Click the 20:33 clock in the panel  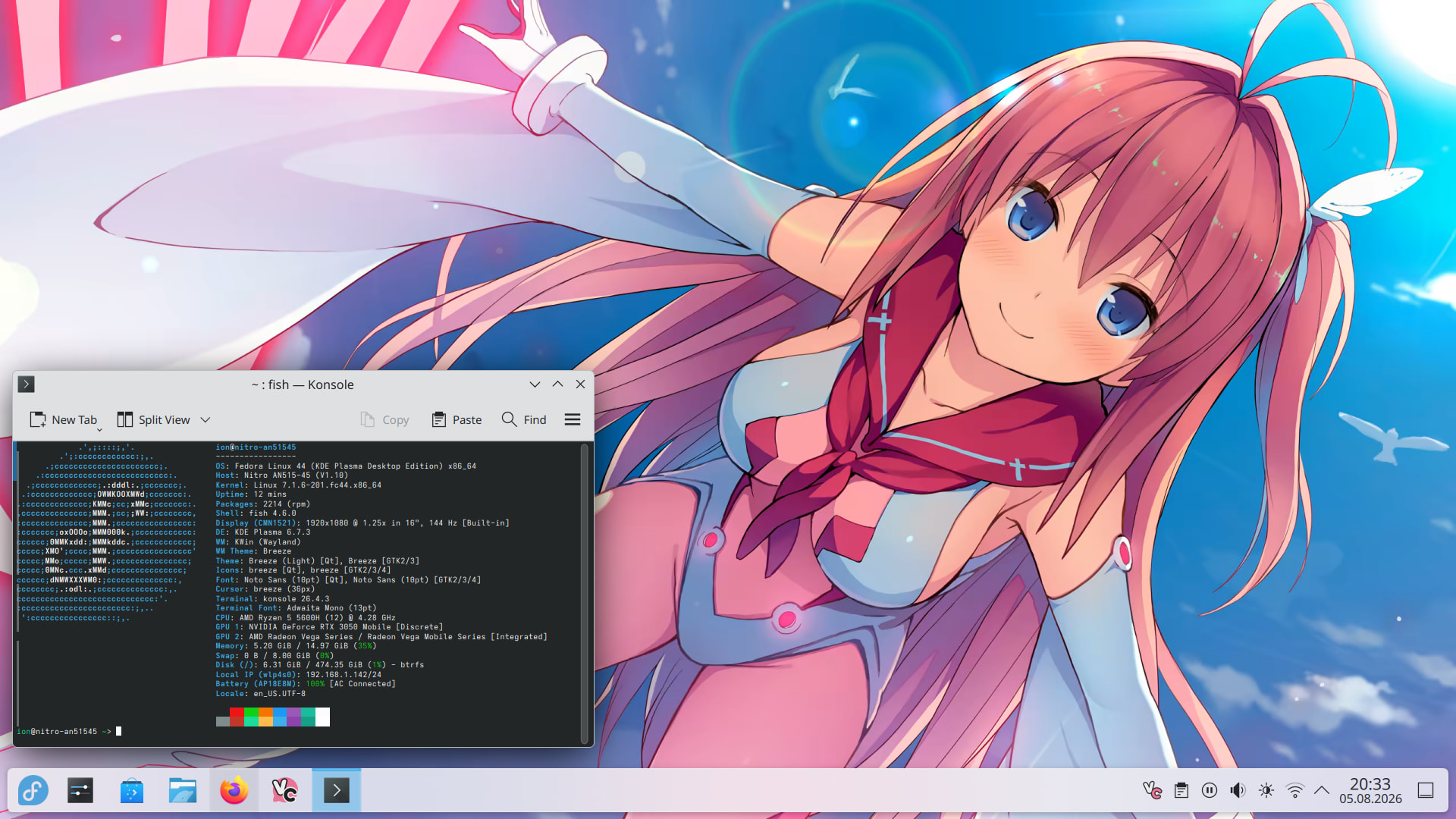tap(1370, 784)
